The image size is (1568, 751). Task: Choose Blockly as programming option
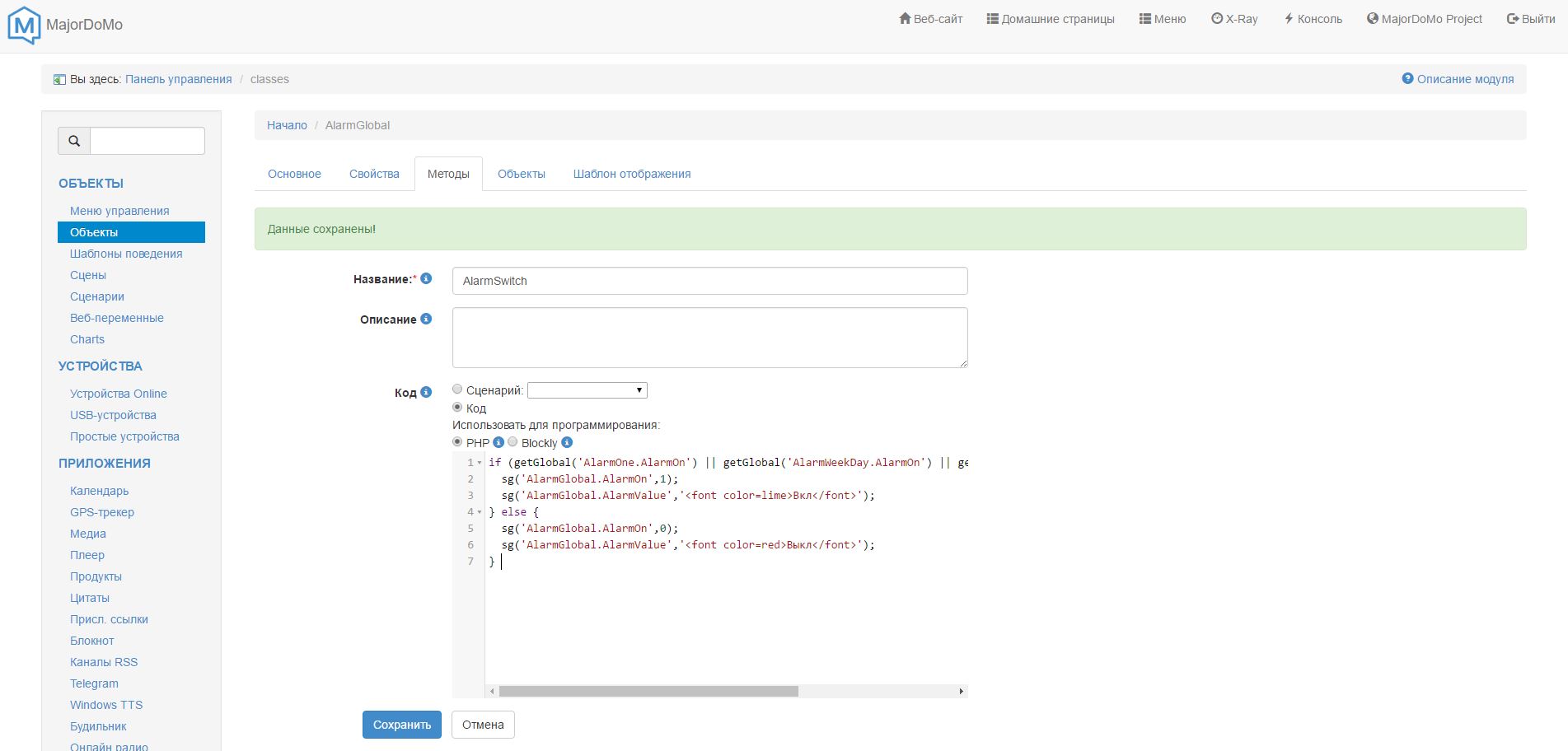tap(513, 442)
